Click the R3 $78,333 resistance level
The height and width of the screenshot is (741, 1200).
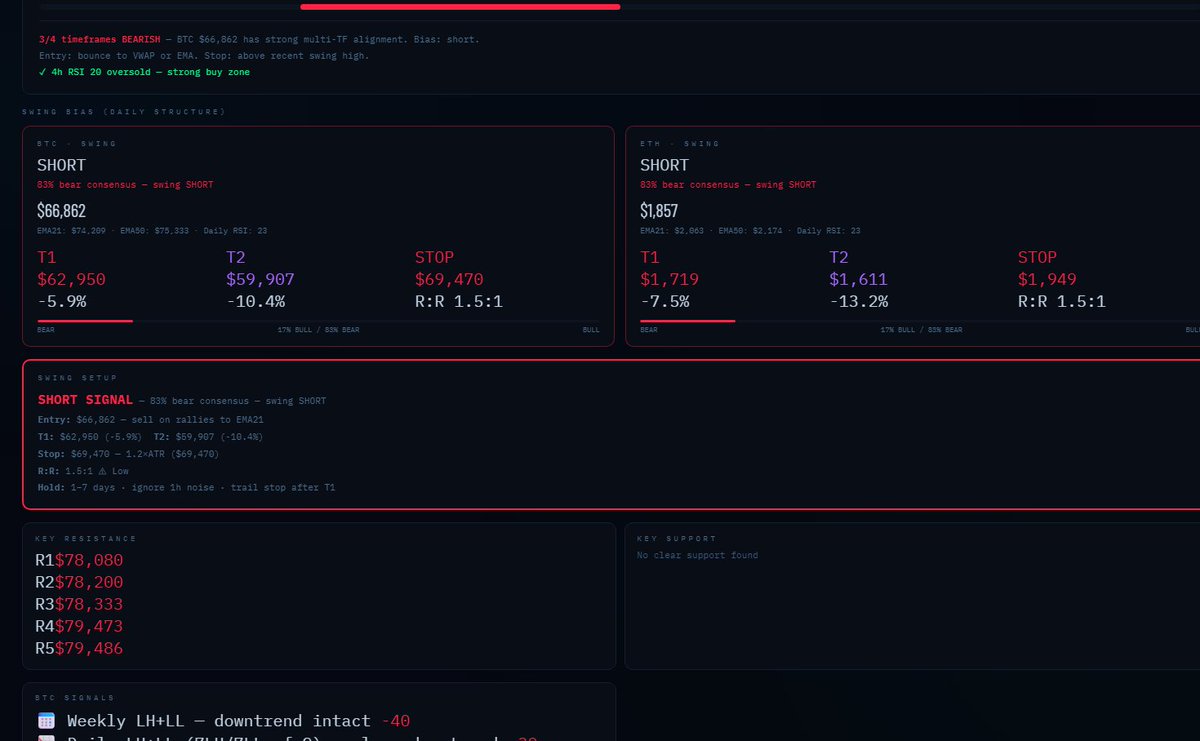[x=79, y=604]
